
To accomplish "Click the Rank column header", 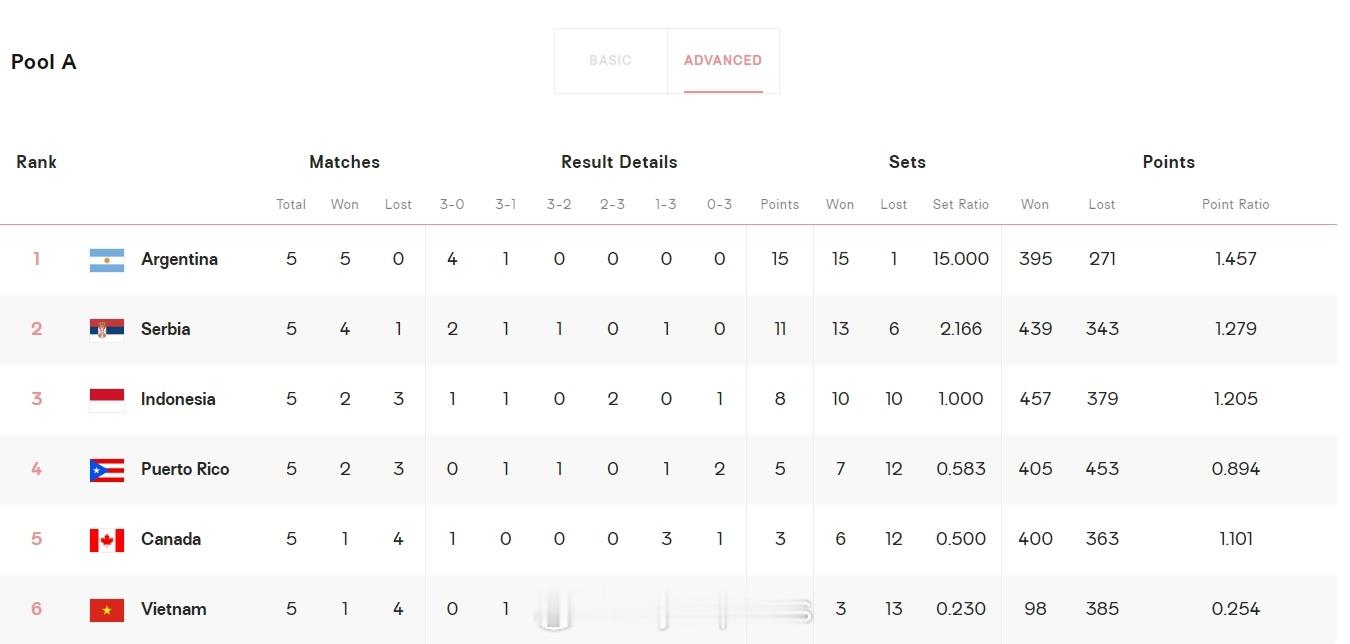I will 37,162.
